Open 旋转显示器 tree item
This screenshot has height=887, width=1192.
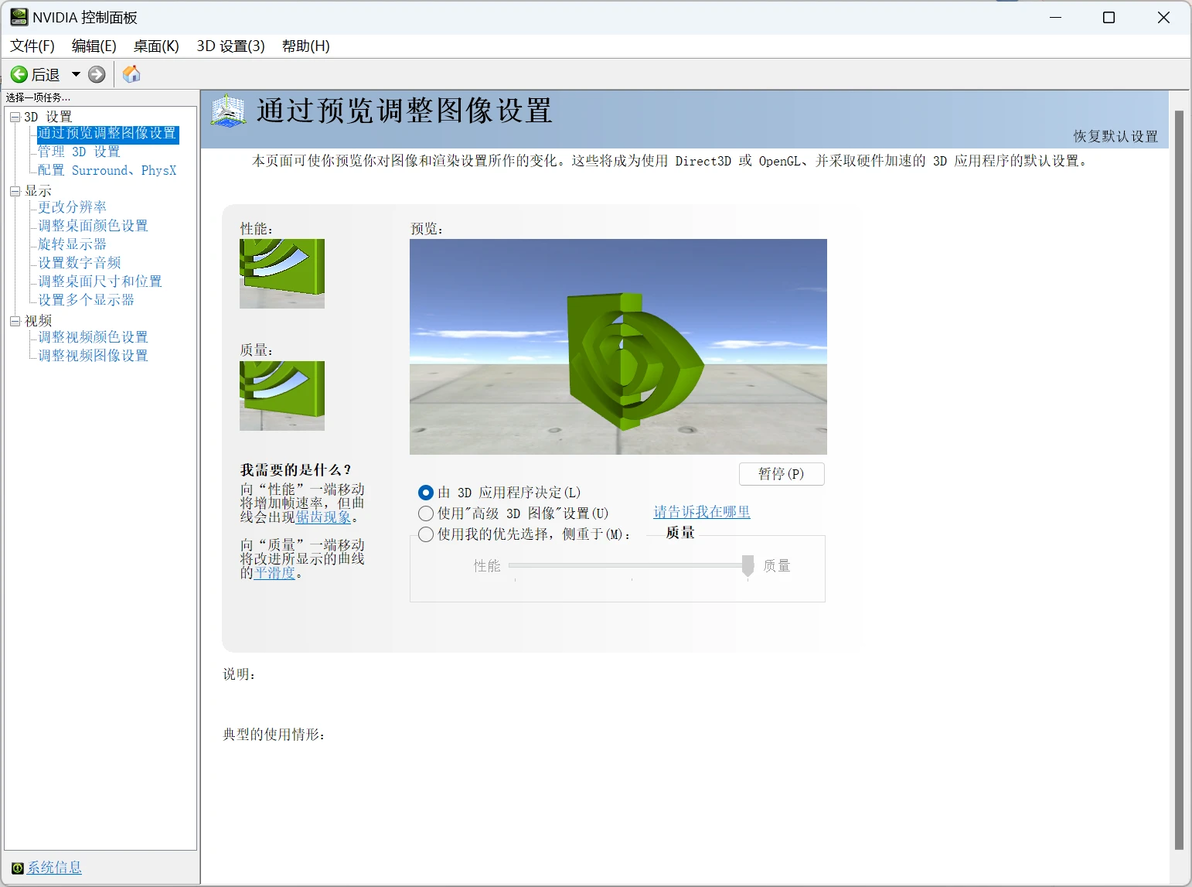[72, 244]
